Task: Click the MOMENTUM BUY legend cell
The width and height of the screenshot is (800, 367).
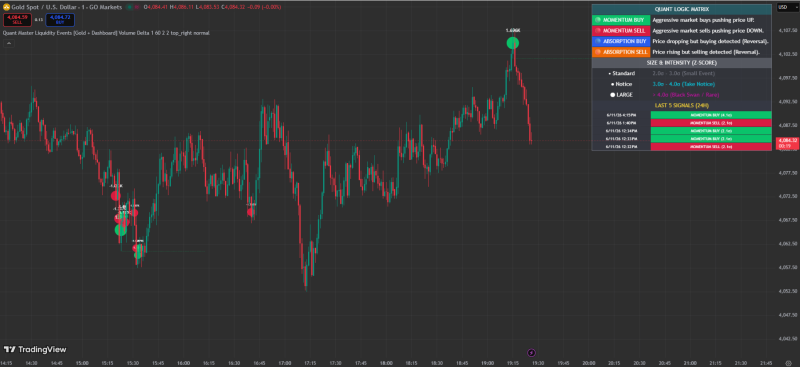Action: [x=621, y=20]
